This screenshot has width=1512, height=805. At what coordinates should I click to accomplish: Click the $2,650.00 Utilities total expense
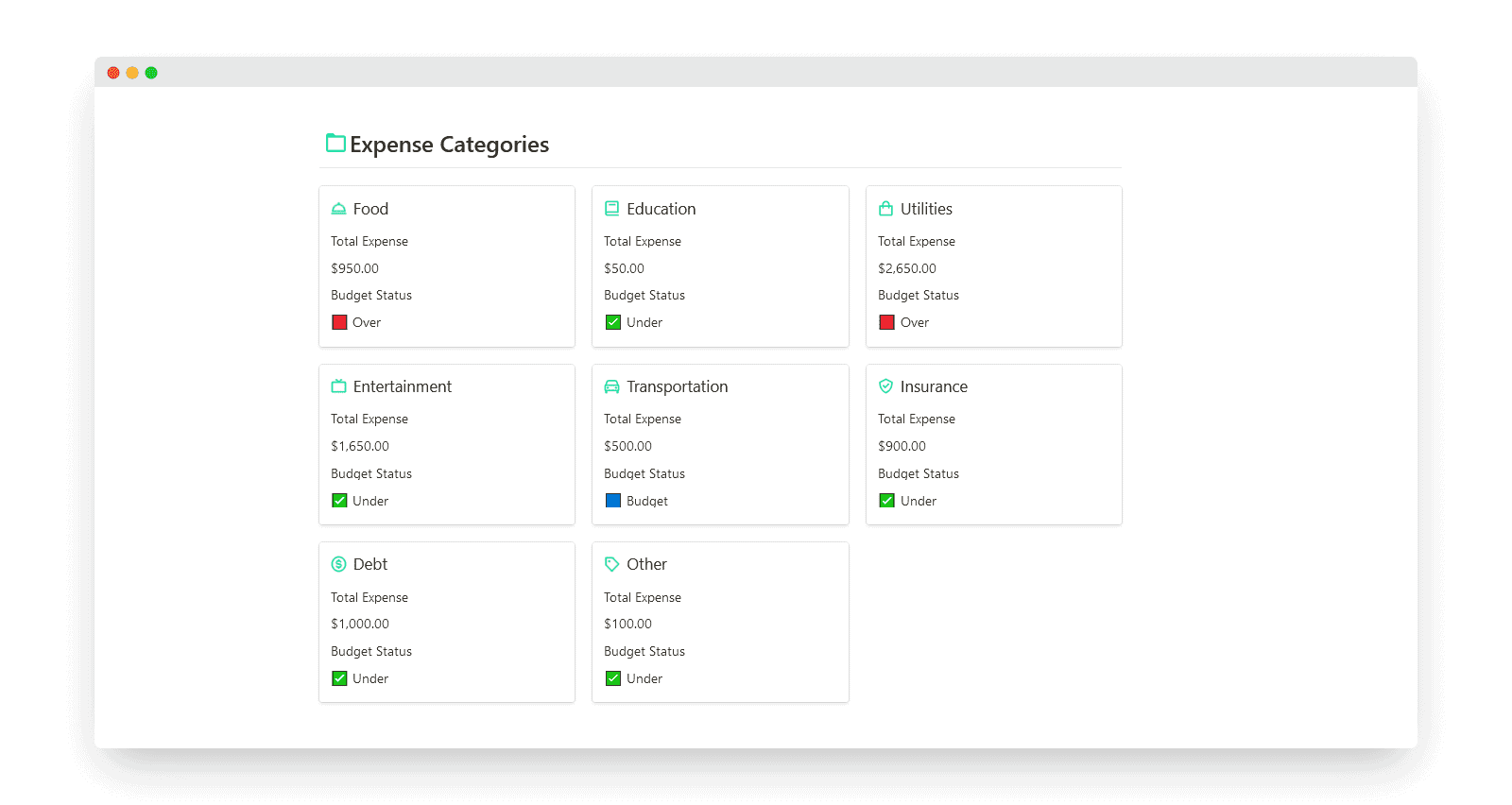coord(907,268)
